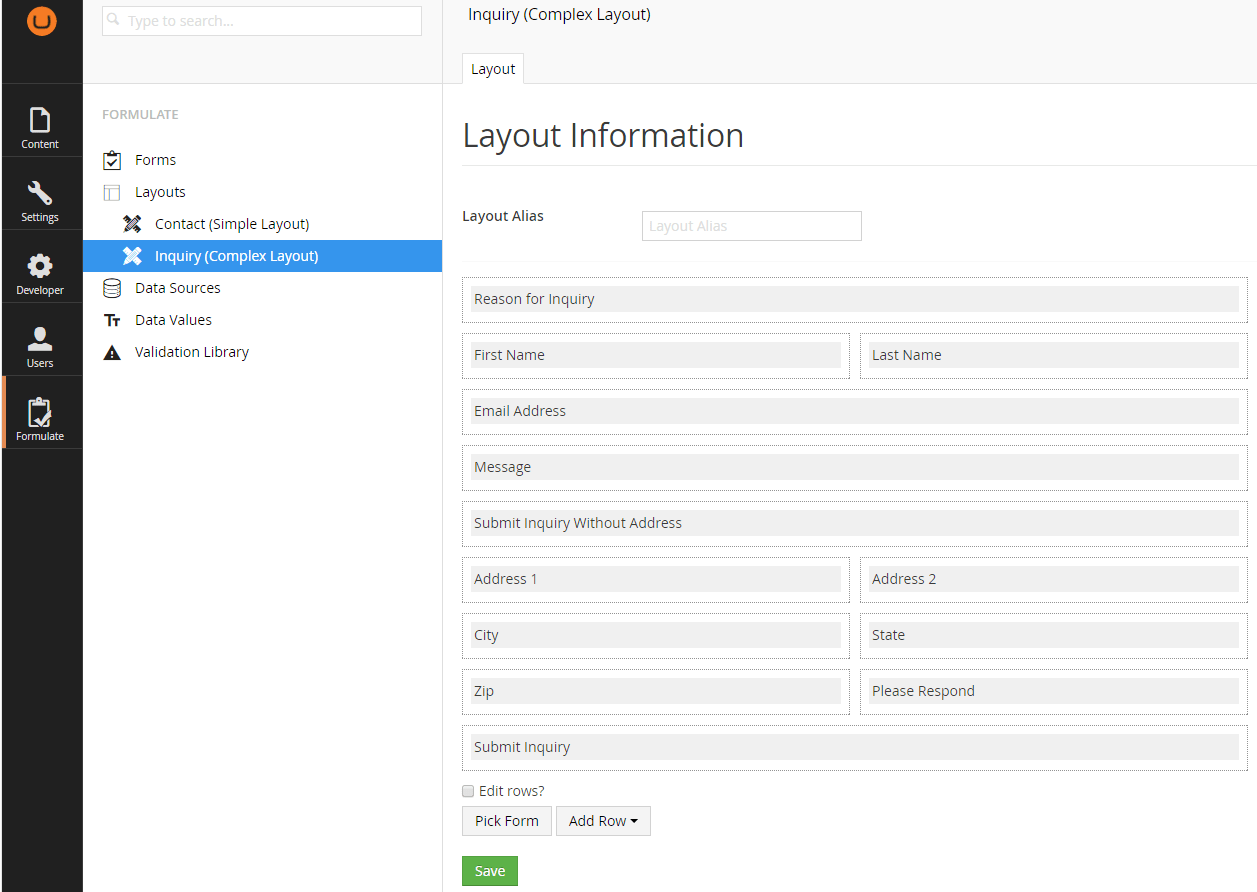Viewport: 1257px width, 892px height.
Task: Click the State field cell
Action: [1054, 635]
